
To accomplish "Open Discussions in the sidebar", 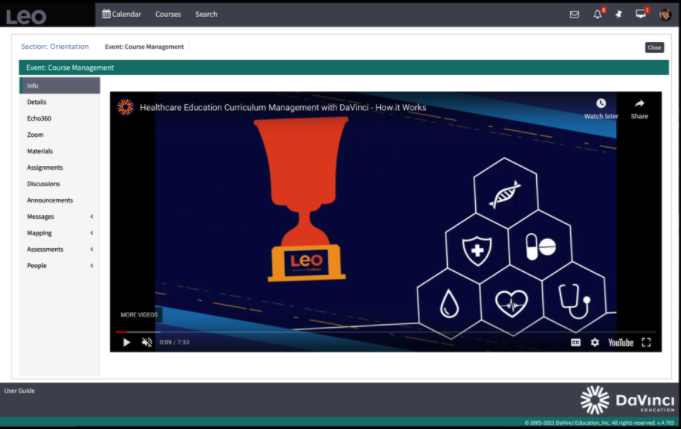I will [43, 184].
